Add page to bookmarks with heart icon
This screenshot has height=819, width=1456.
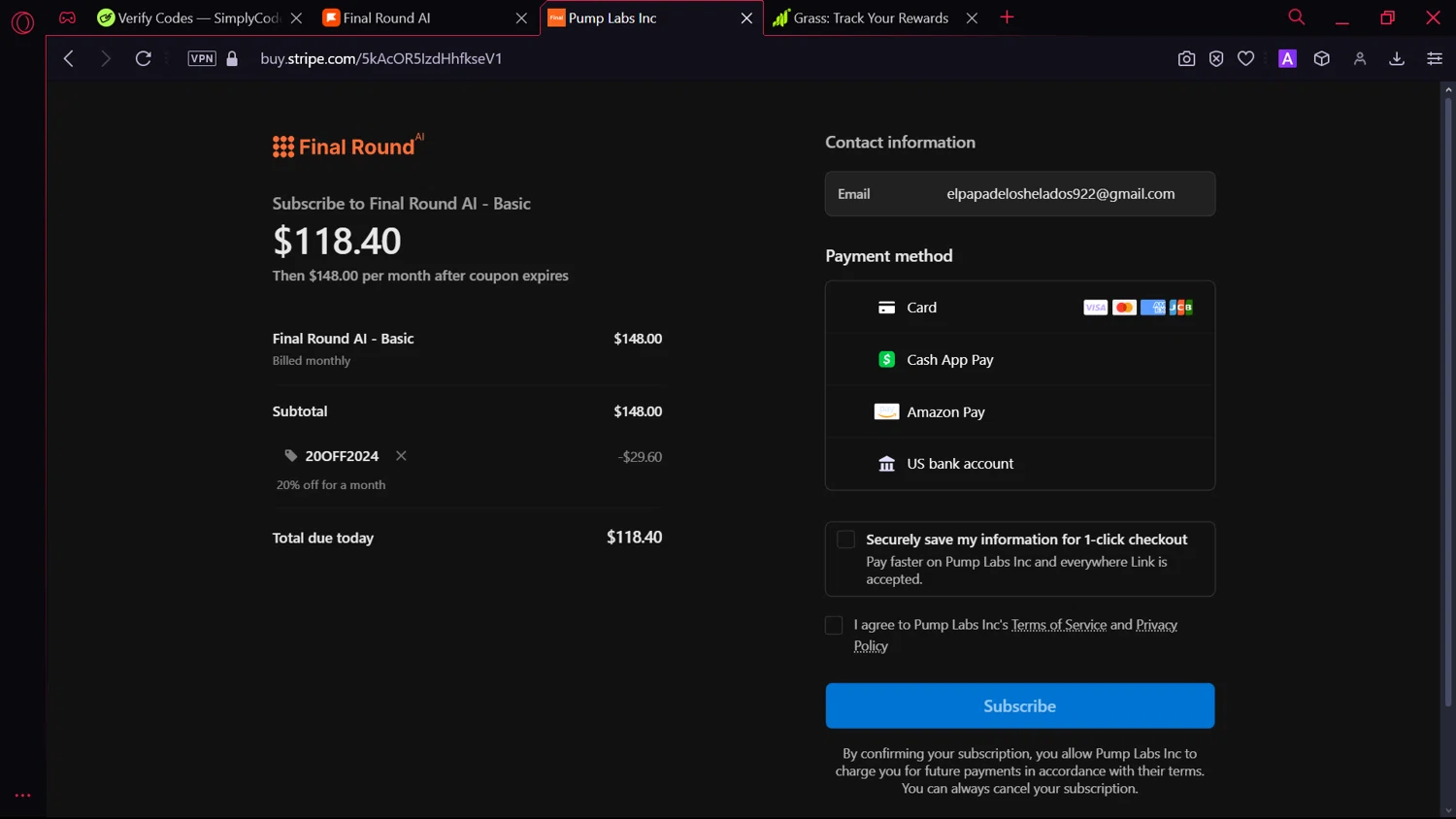point(1246,59)
